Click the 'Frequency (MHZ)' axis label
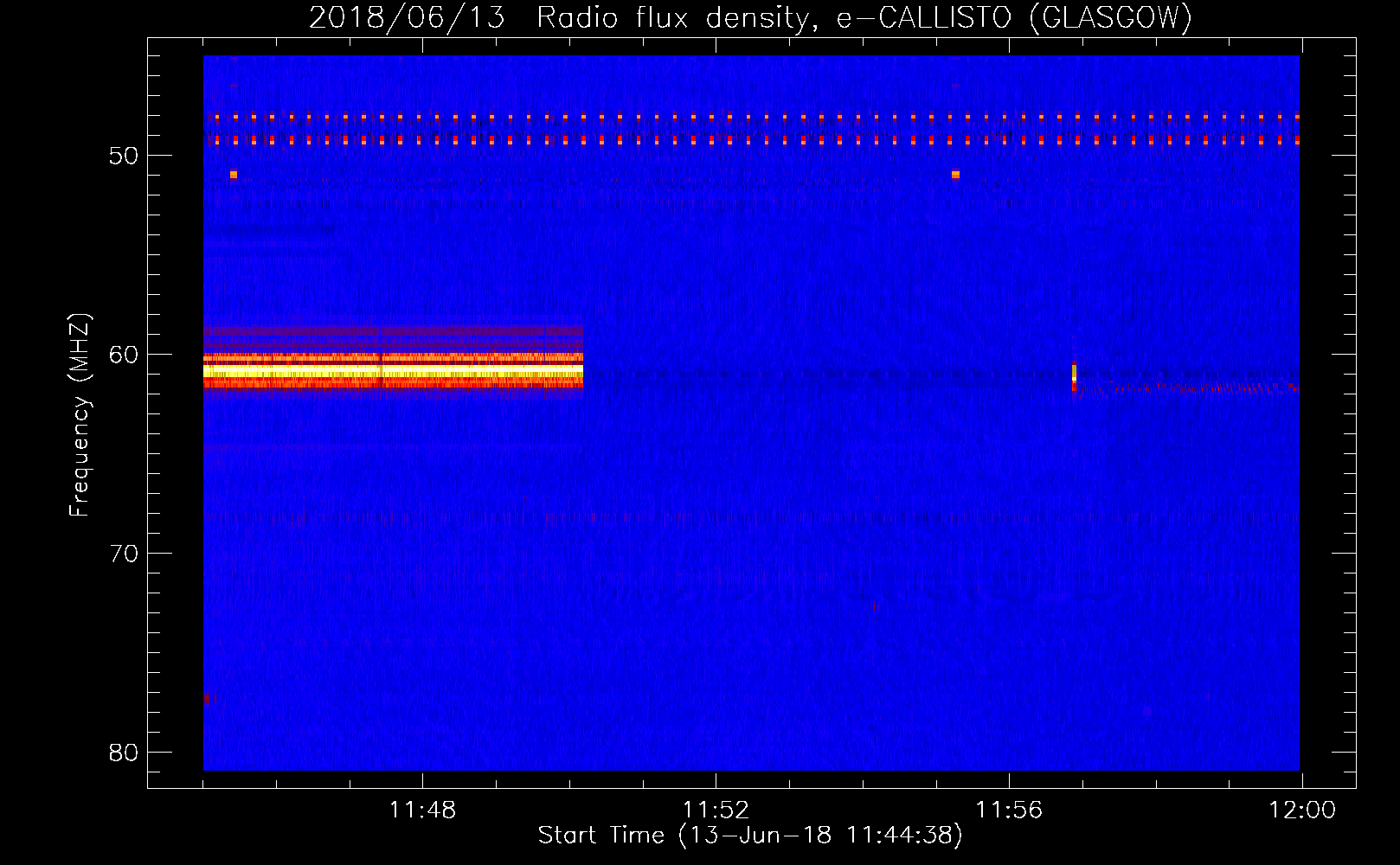This screenshot has width=1400, height=865. (80, 415)
